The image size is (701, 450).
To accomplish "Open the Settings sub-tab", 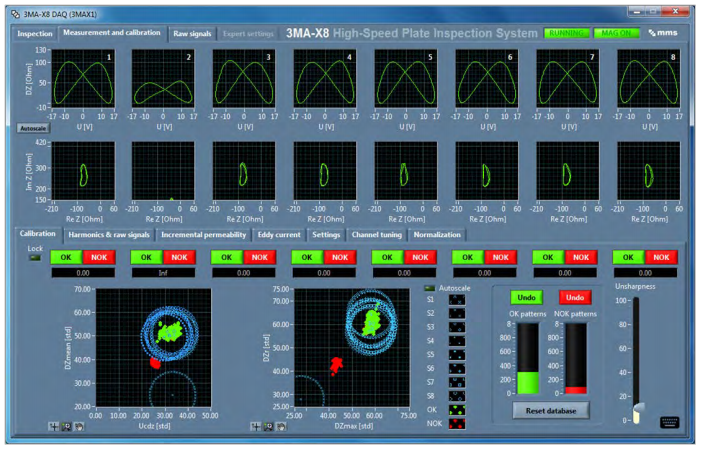I will [326, 235].
